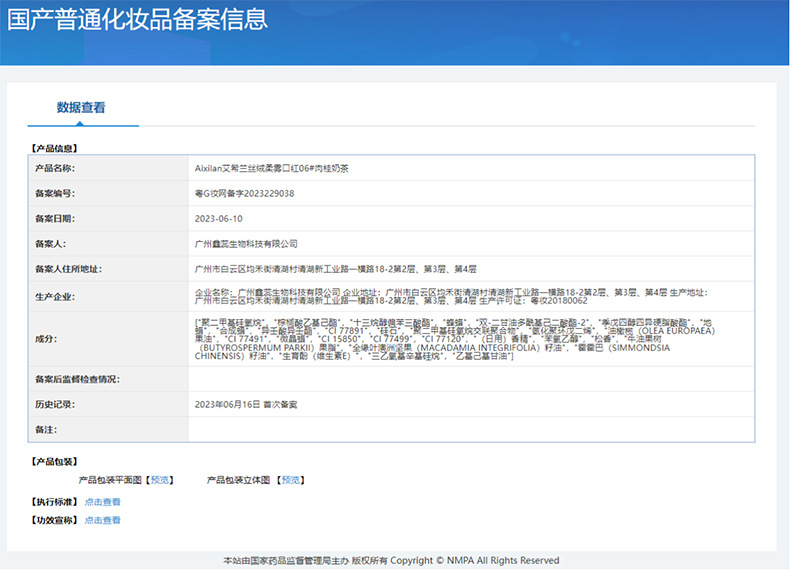Select the filing date 2023-06-10
This screenshot has height=570, width=790.
coord(219,219)
